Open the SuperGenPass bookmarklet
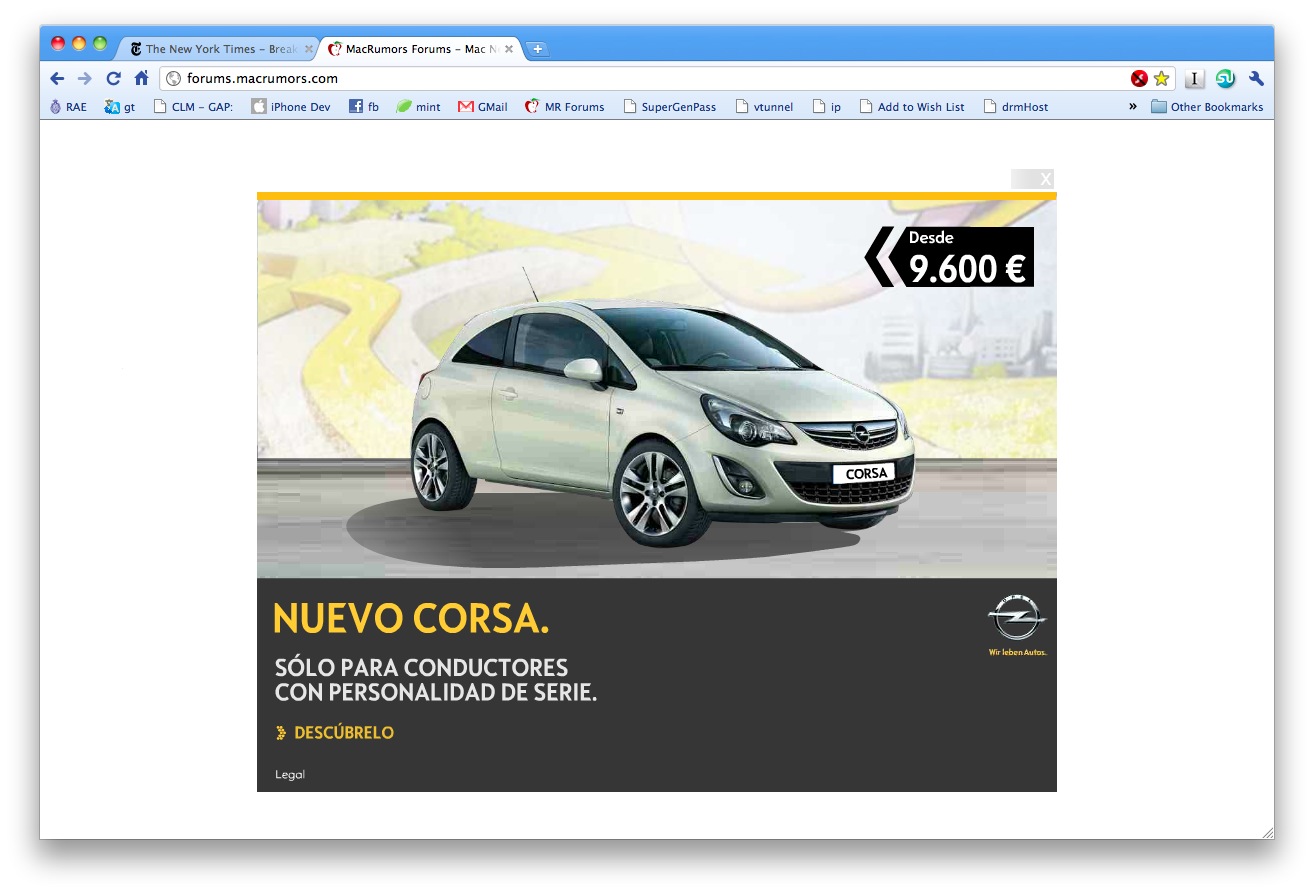 670,107
